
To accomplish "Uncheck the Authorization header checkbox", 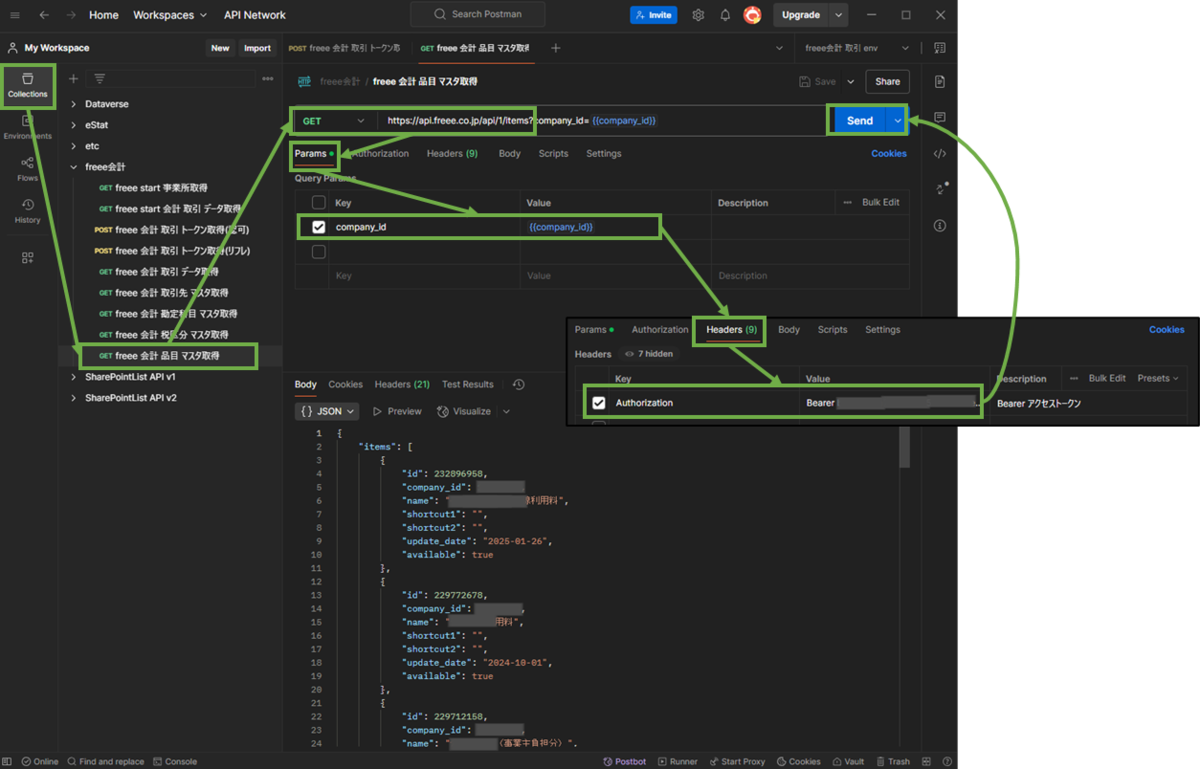I will coord(599,403).
